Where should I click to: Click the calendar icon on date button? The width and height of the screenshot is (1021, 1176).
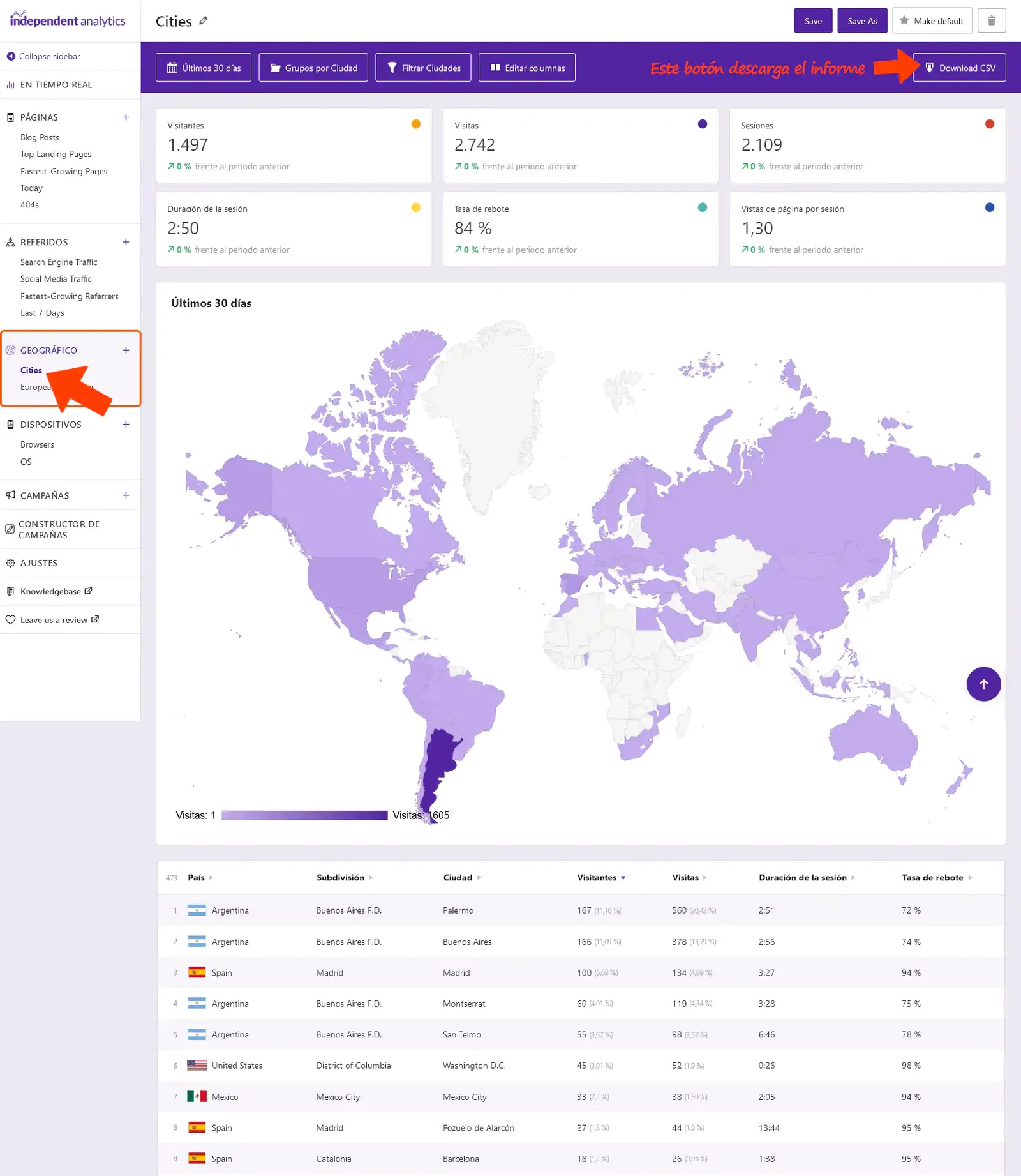click(172, 68)
